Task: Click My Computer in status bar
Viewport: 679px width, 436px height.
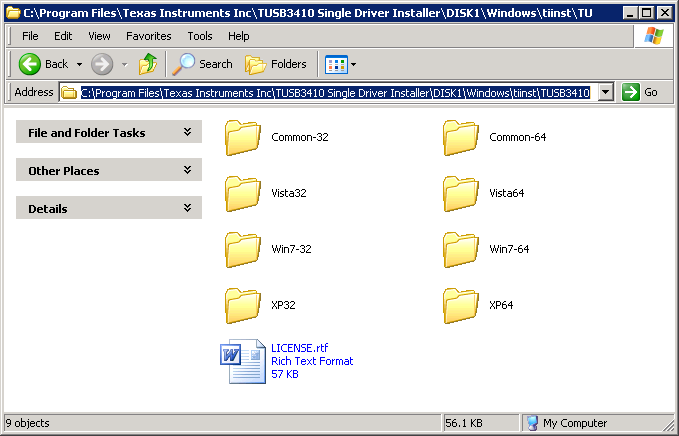Action: (575, 423)
